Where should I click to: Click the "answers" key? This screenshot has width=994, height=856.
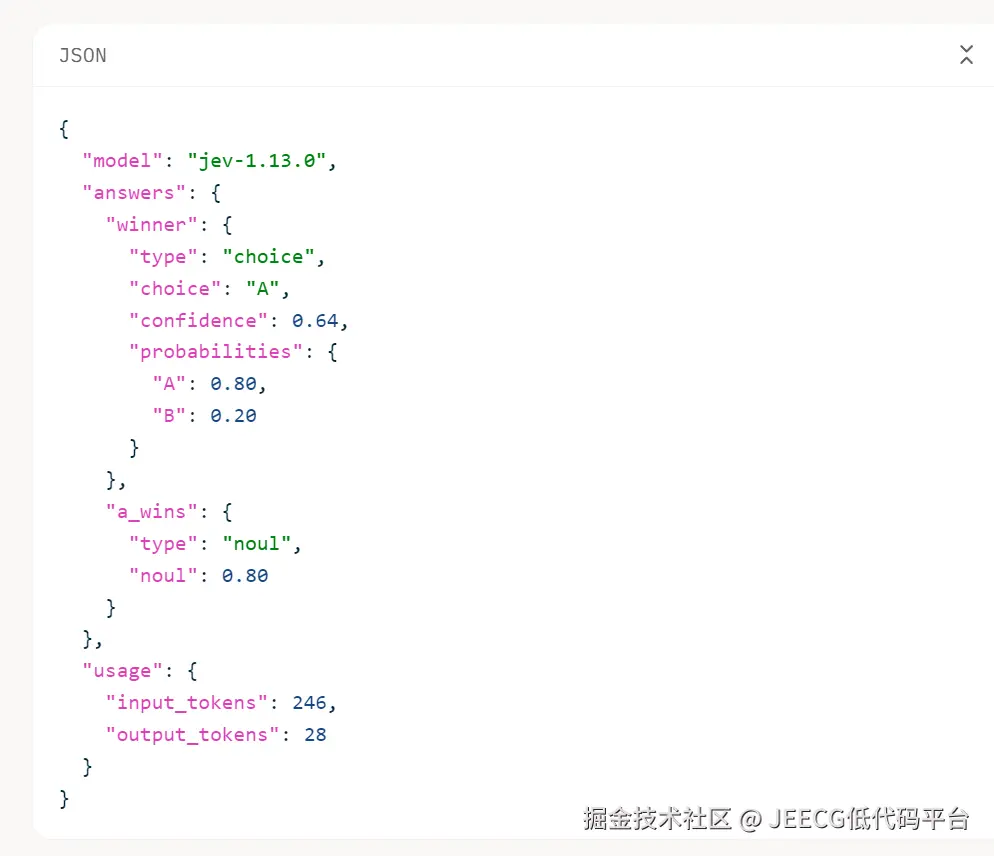(x=134, y=193)
